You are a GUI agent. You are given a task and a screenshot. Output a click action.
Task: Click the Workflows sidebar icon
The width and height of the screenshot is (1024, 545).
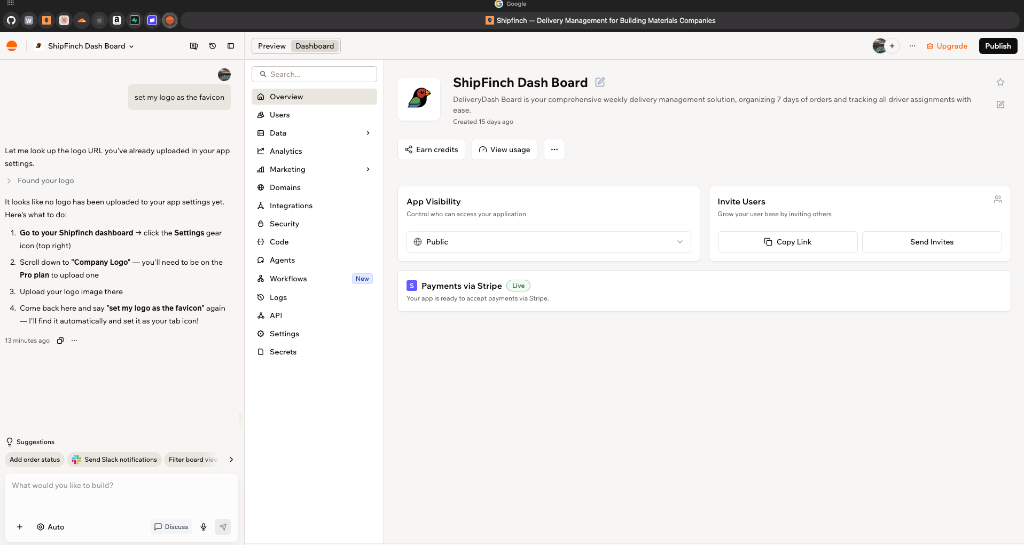tap(261, 279)
